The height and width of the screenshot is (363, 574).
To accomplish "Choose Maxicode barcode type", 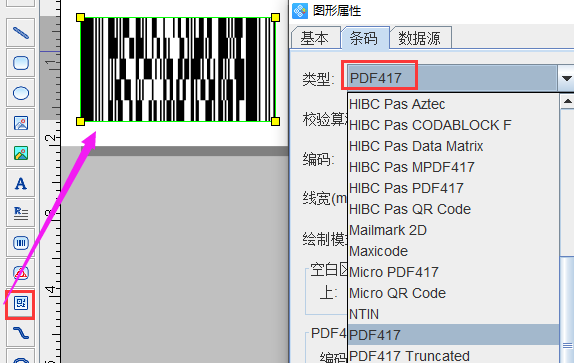I will [453, 251].
